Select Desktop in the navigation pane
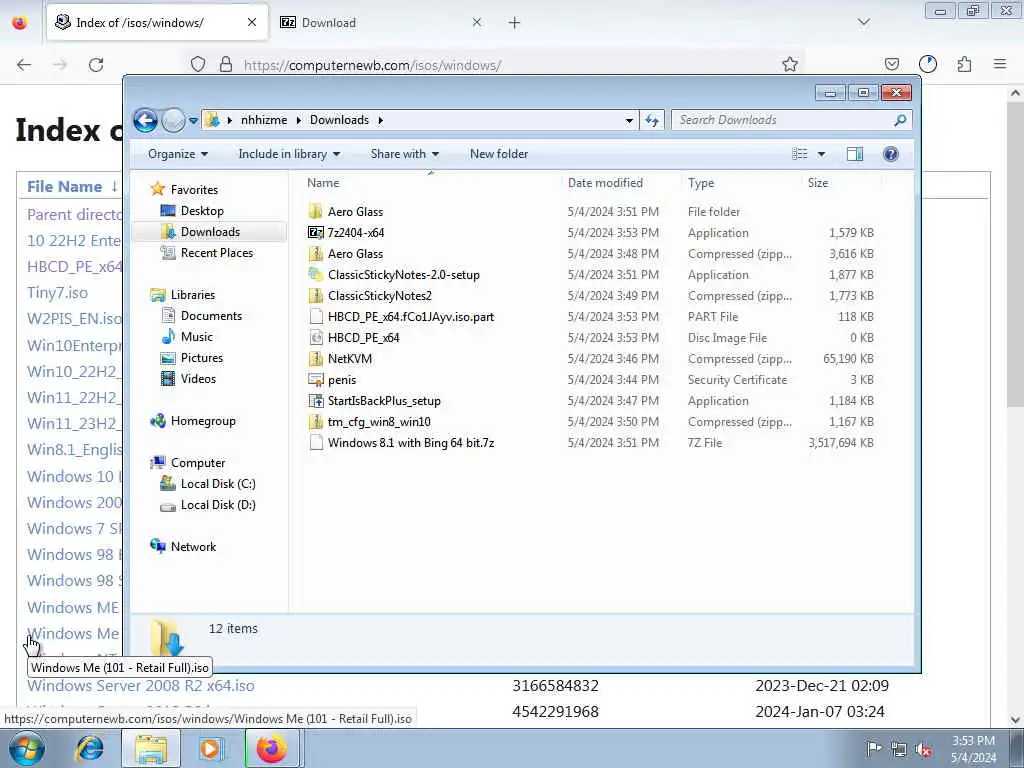 point(202,211)
